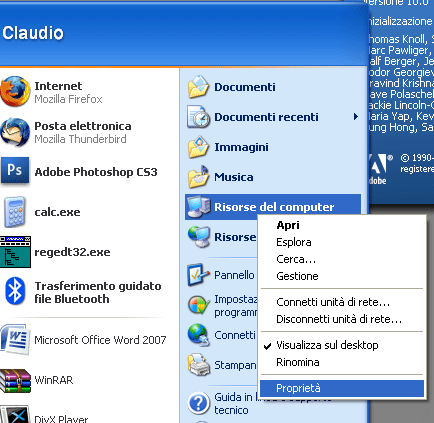Open the Documenti folder icon
434x423 pixels.
pos(198,87)
